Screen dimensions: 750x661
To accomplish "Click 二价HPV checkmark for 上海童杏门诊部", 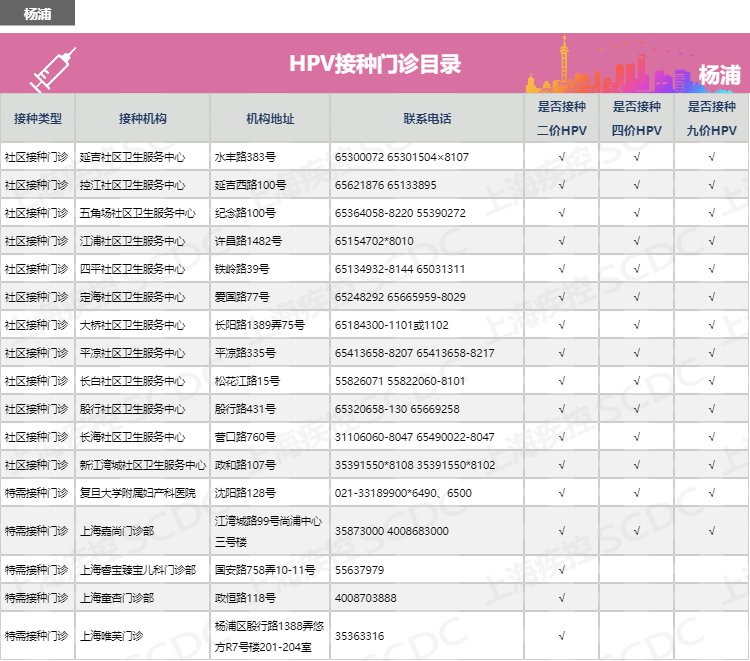I will coord(562,598).
